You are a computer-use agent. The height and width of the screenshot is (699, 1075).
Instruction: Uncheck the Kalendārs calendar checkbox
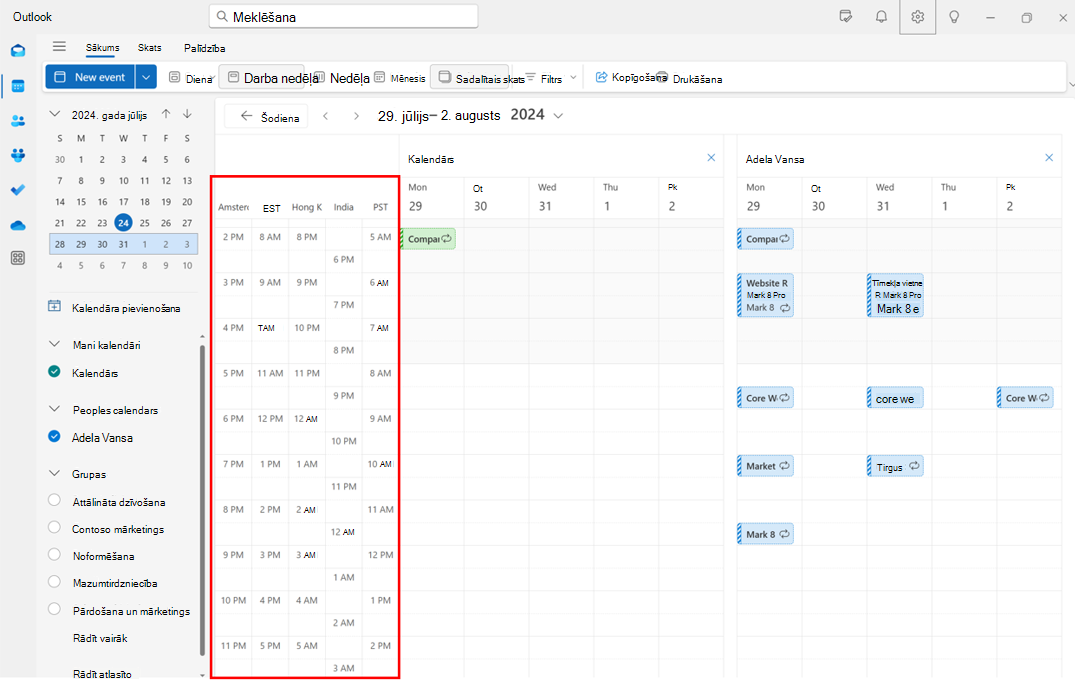(x=55, y=371)
